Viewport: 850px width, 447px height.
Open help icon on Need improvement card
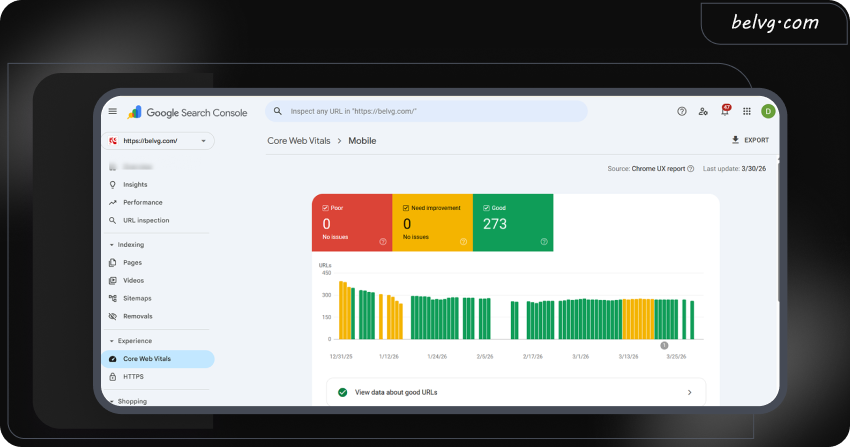[463, 242]
